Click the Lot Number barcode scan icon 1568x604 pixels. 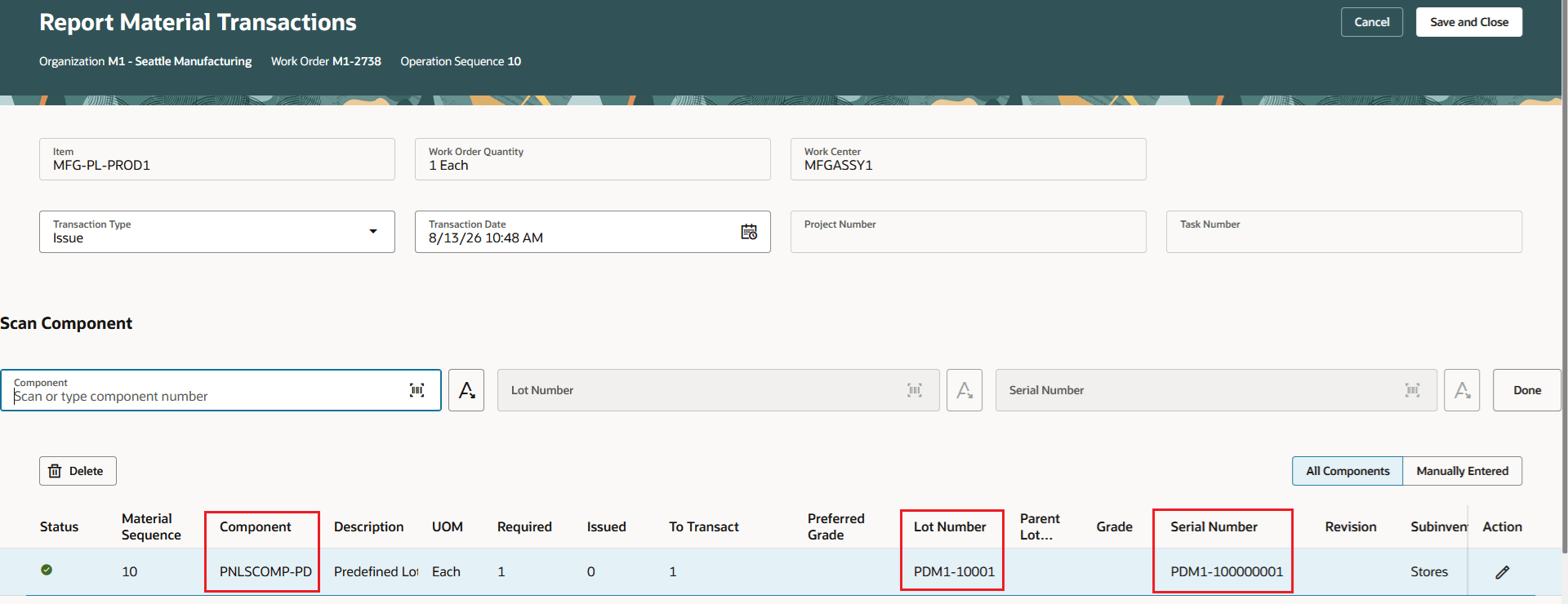point(915,390)
